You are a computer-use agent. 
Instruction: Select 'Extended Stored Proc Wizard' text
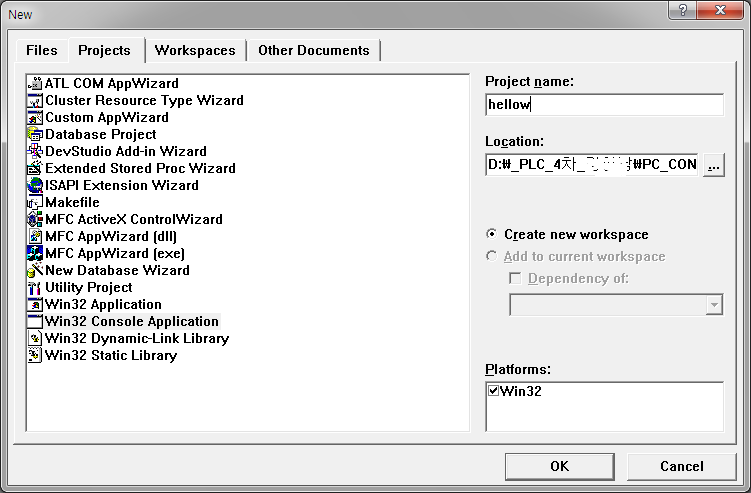[140, 169]
